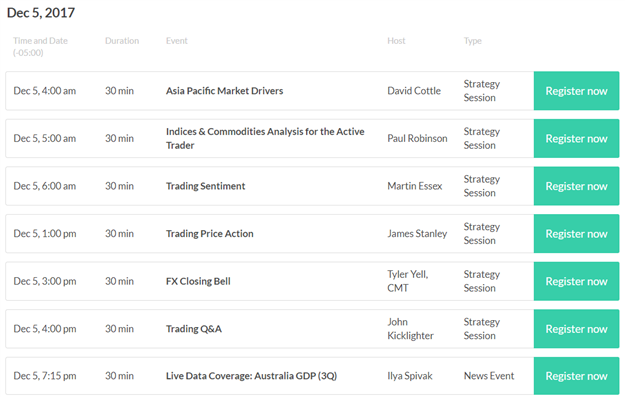The width and height of the screenshot is (625, 398).
Task: Open the Trading Q&A event title
Action: (194, 329)
